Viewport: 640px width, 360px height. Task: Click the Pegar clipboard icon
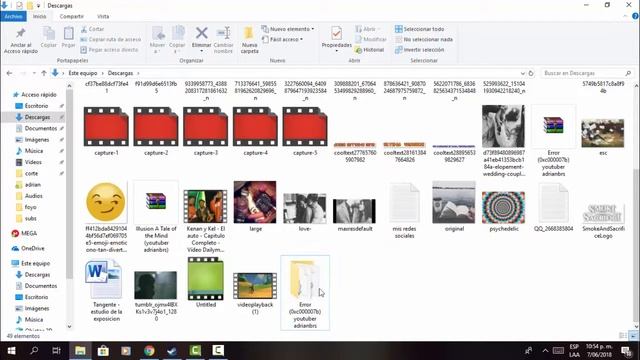[69, 34]
